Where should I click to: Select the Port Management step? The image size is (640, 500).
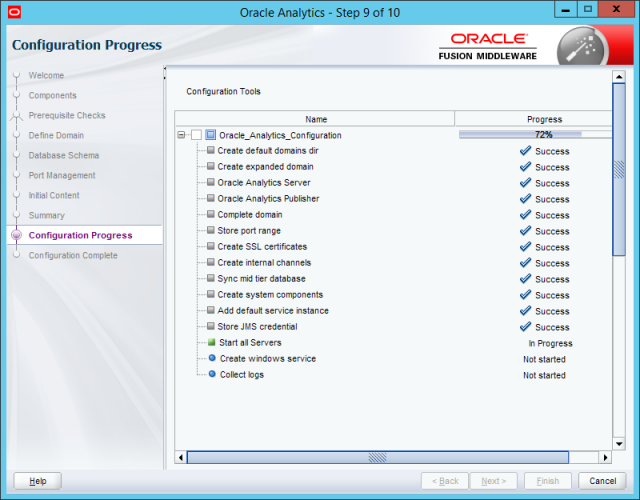pos(62,175)
